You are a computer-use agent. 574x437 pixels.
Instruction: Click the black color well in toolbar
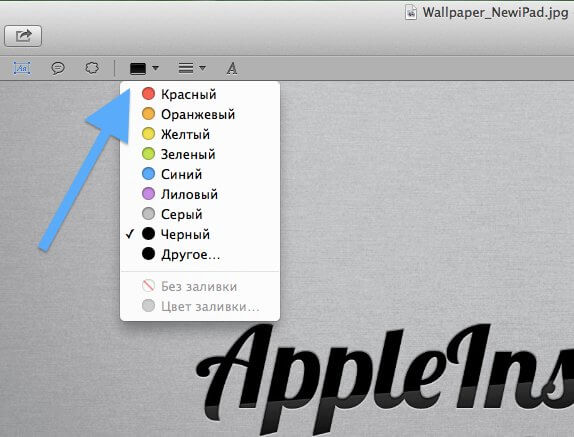pos(138,68)
